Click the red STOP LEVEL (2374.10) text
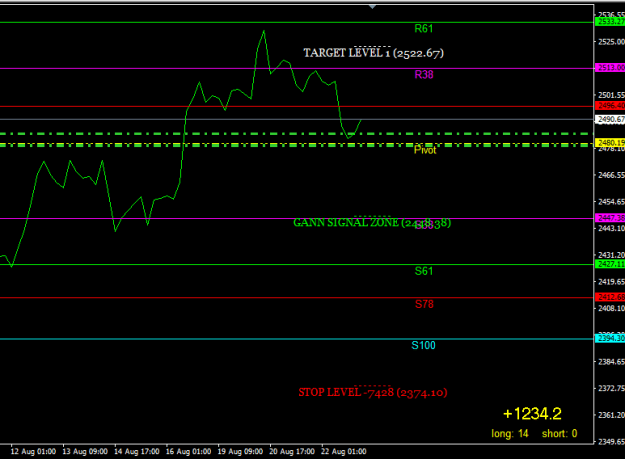The image size is (625, 459). coord(373,392)
